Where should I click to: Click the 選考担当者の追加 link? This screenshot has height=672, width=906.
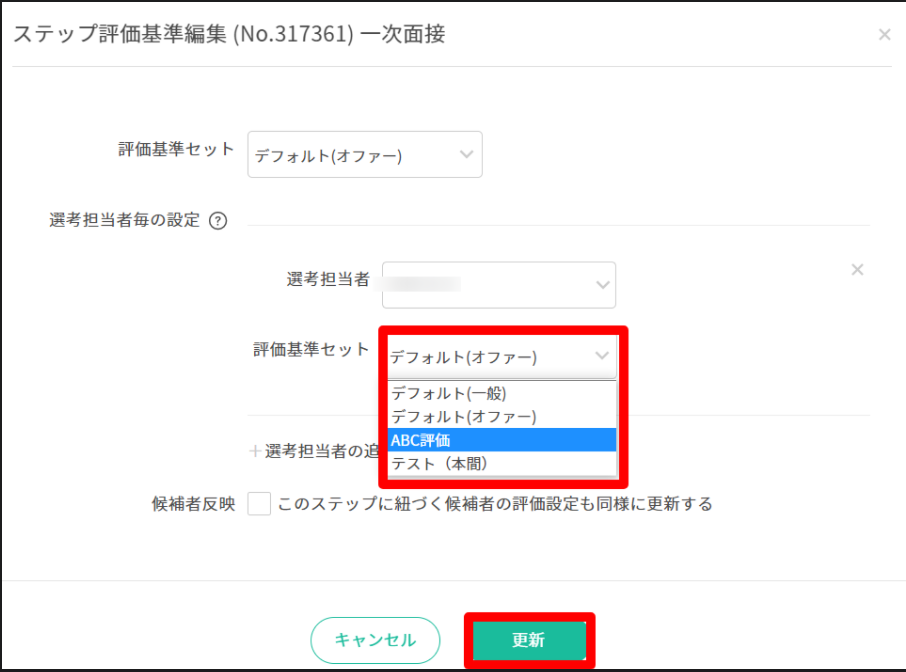[320, 451]
